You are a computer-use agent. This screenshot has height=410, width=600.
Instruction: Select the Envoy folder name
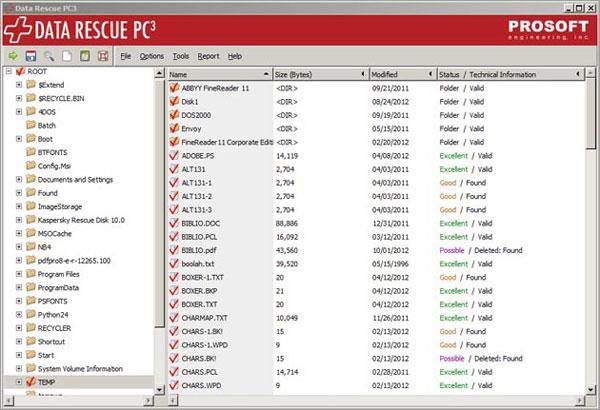[191, 129]
